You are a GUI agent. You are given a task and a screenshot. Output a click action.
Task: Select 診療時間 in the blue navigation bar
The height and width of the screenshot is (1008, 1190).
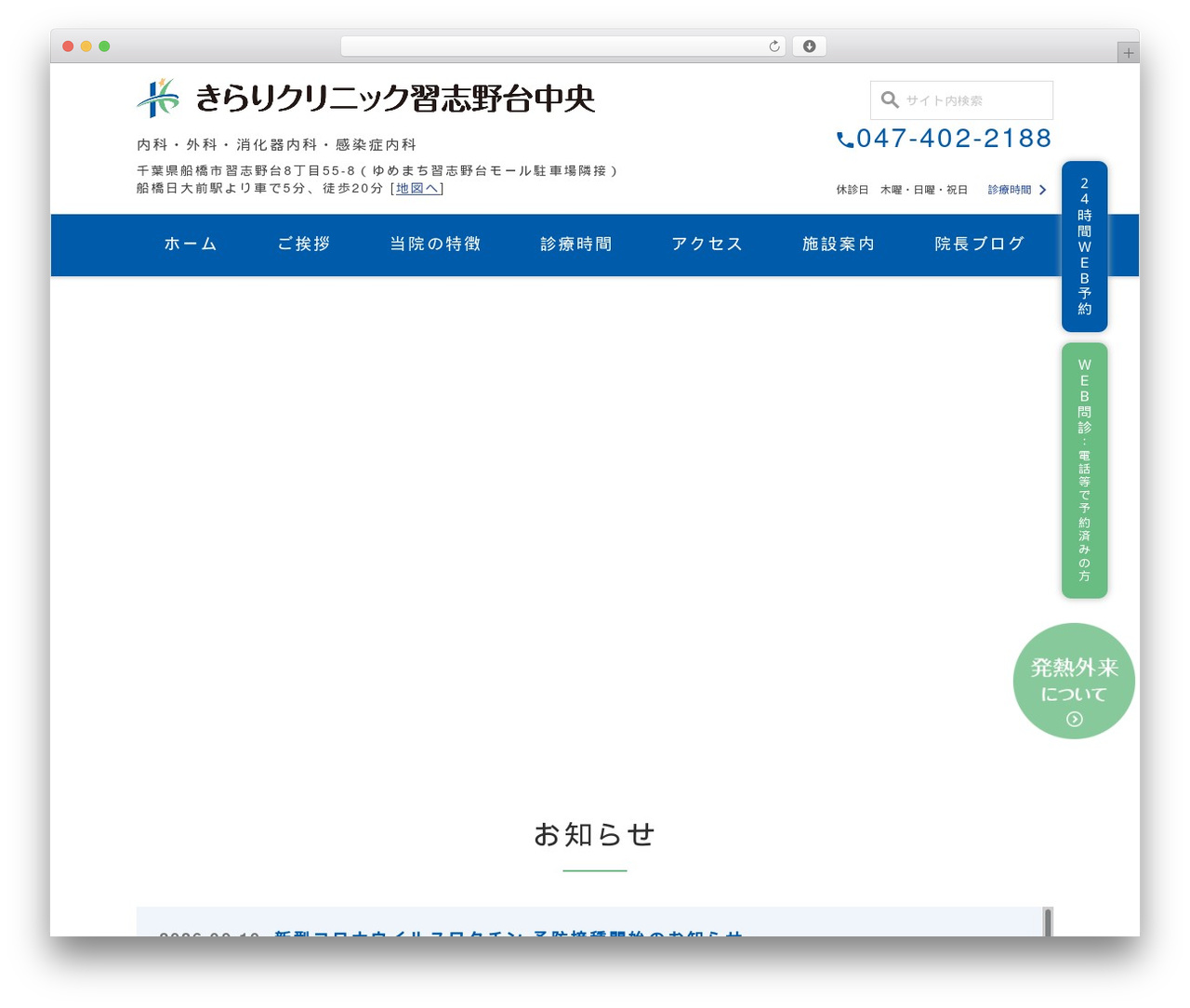[576, 244]
